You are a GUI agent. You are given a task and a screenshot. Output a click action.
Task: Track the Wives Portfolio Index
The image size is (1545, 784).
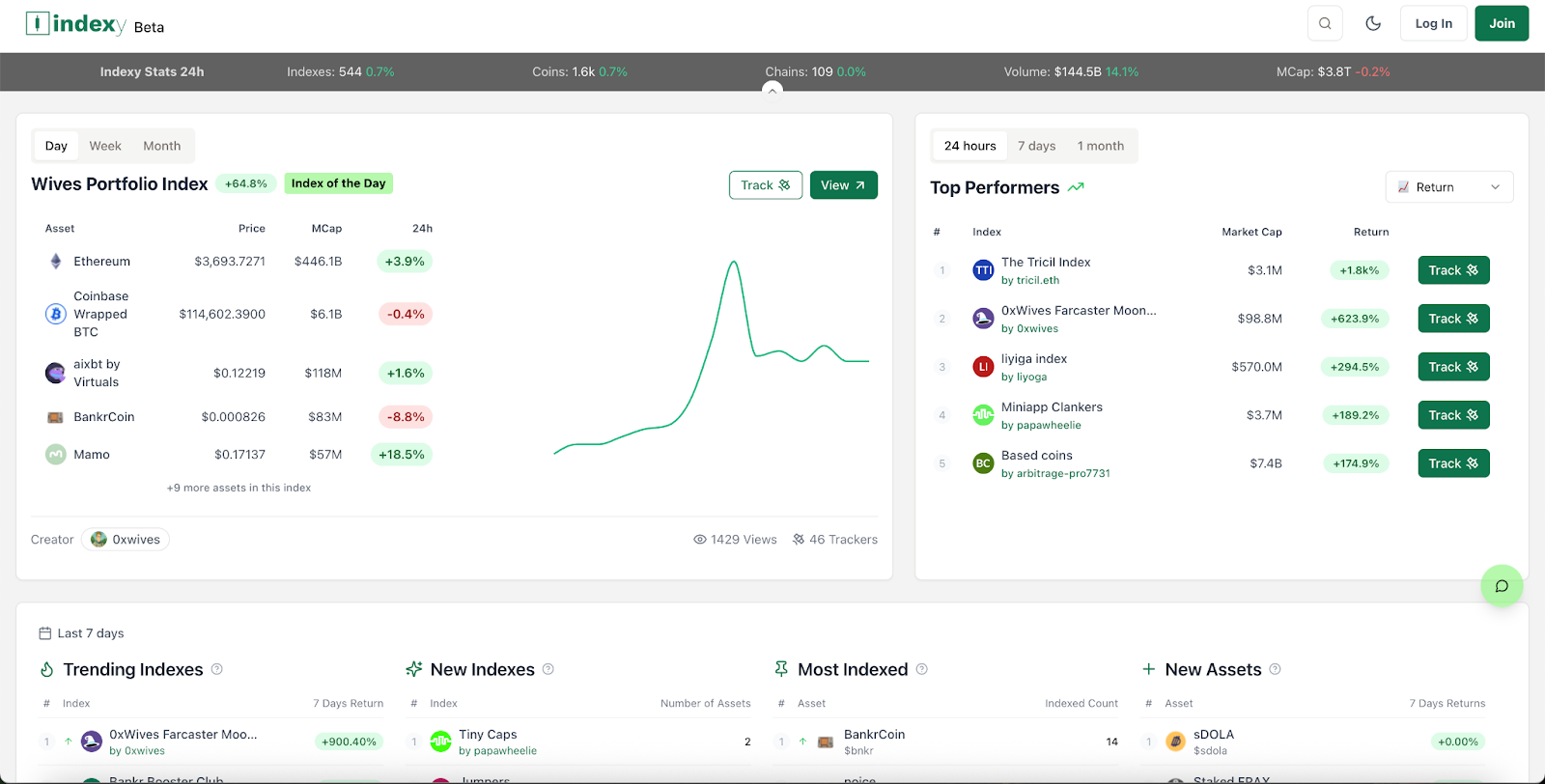click(766, 185)
